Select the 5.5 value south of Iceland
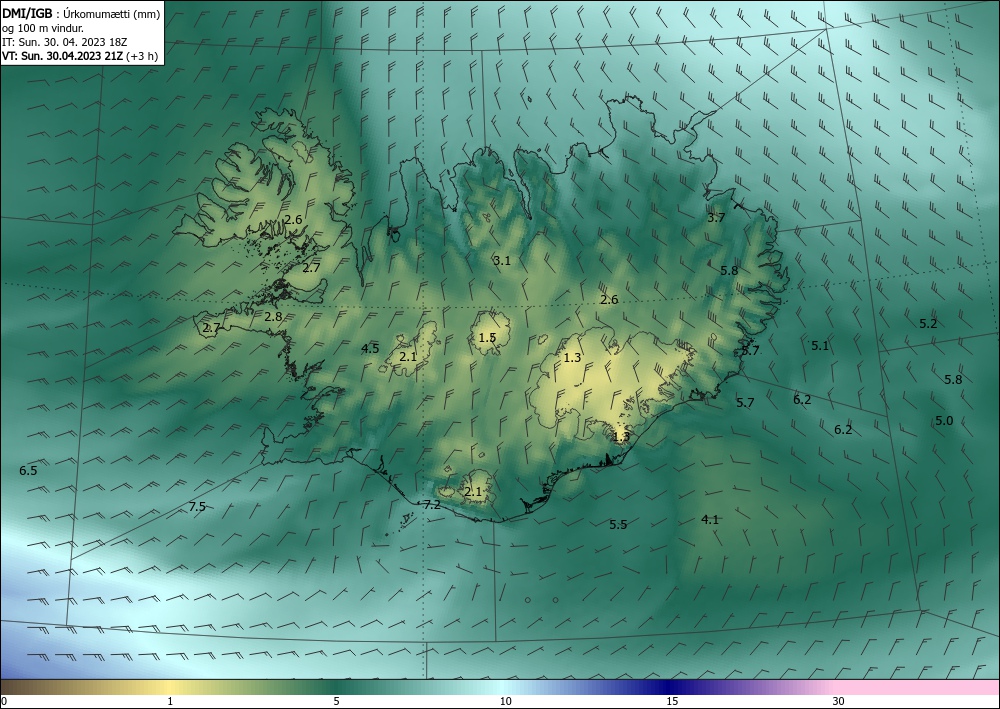This screenshot has height=709, width=1000. pyautogui.click(x=618, y=525)
